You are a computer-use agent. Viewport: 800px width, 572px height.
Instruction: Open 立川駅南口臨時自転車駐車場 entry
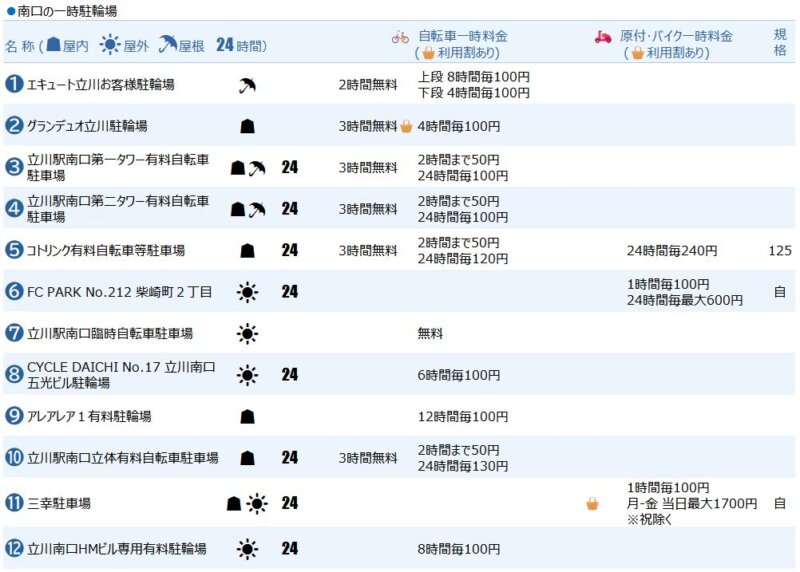[x=110, y=333]
